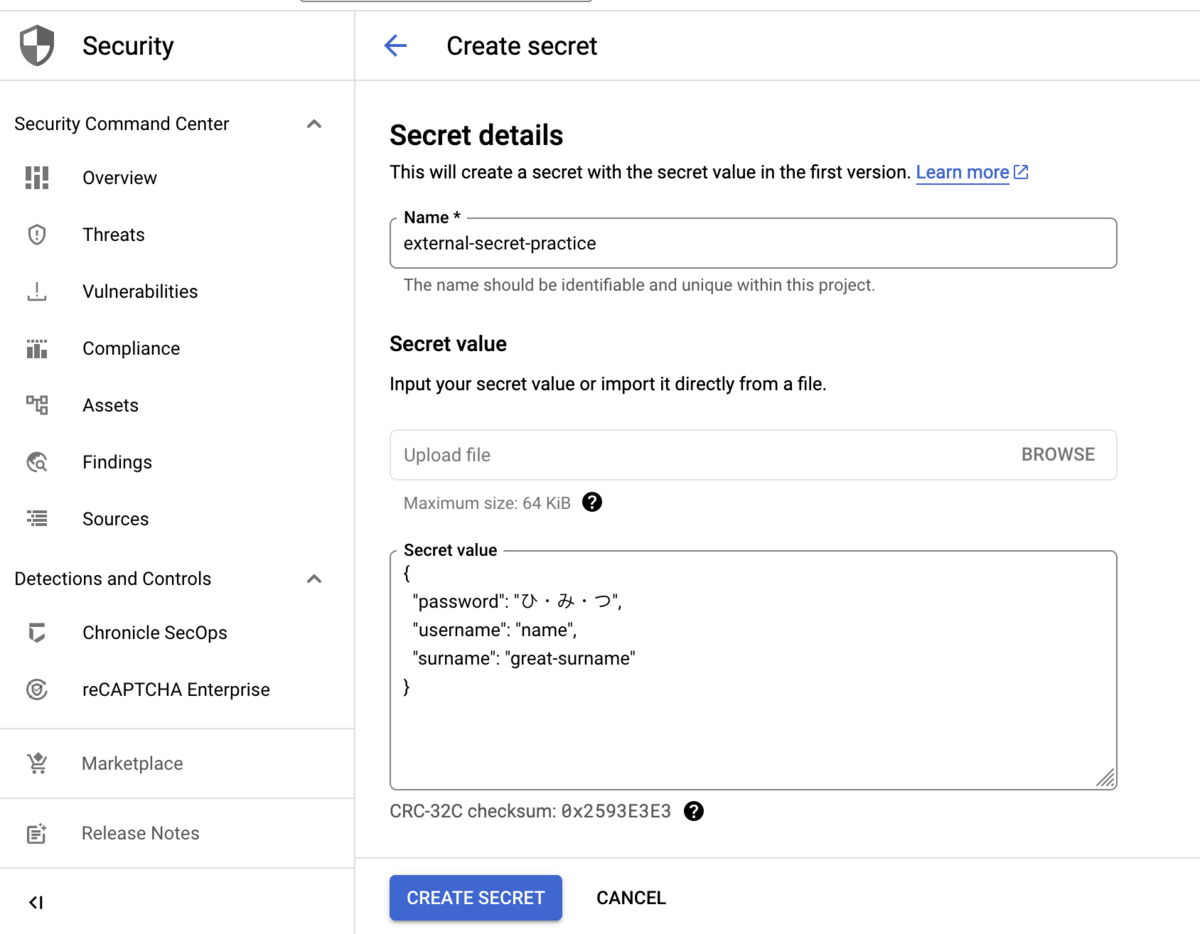This screenshot has width=1200, height=934.
Task: Follow the Learn more link
Action: pos(962,172)
